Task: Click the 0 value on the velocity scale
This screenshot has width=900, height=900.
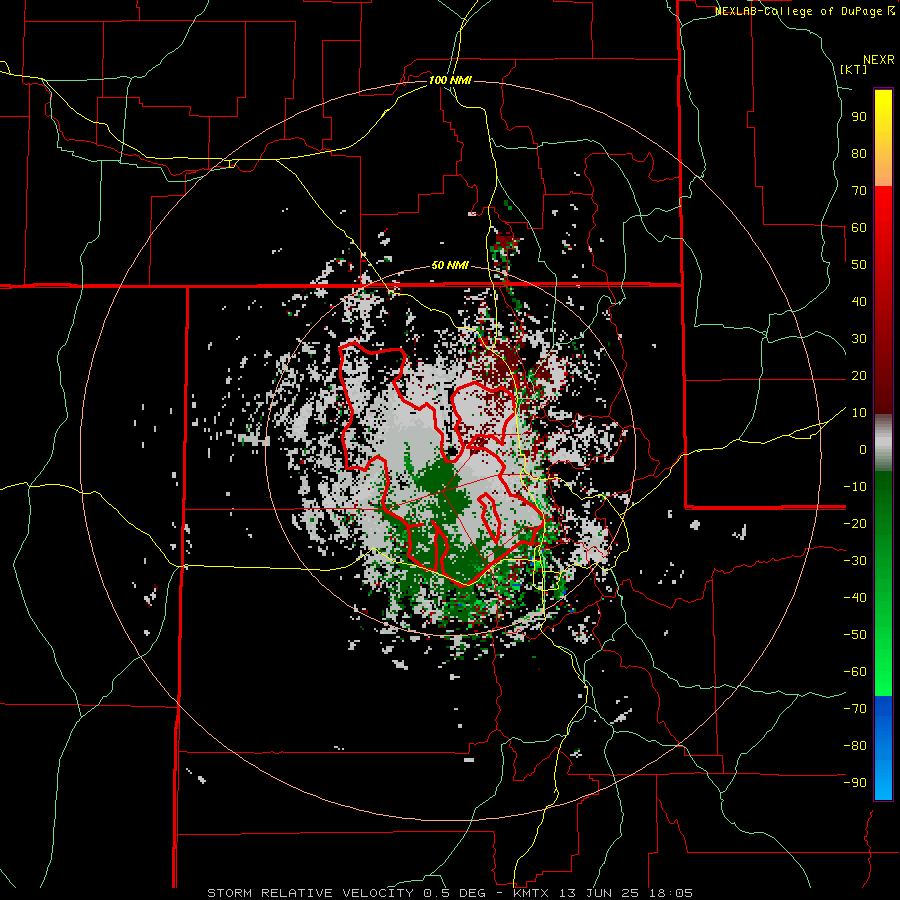Action: pyautogui.click(x=863, y=449)
